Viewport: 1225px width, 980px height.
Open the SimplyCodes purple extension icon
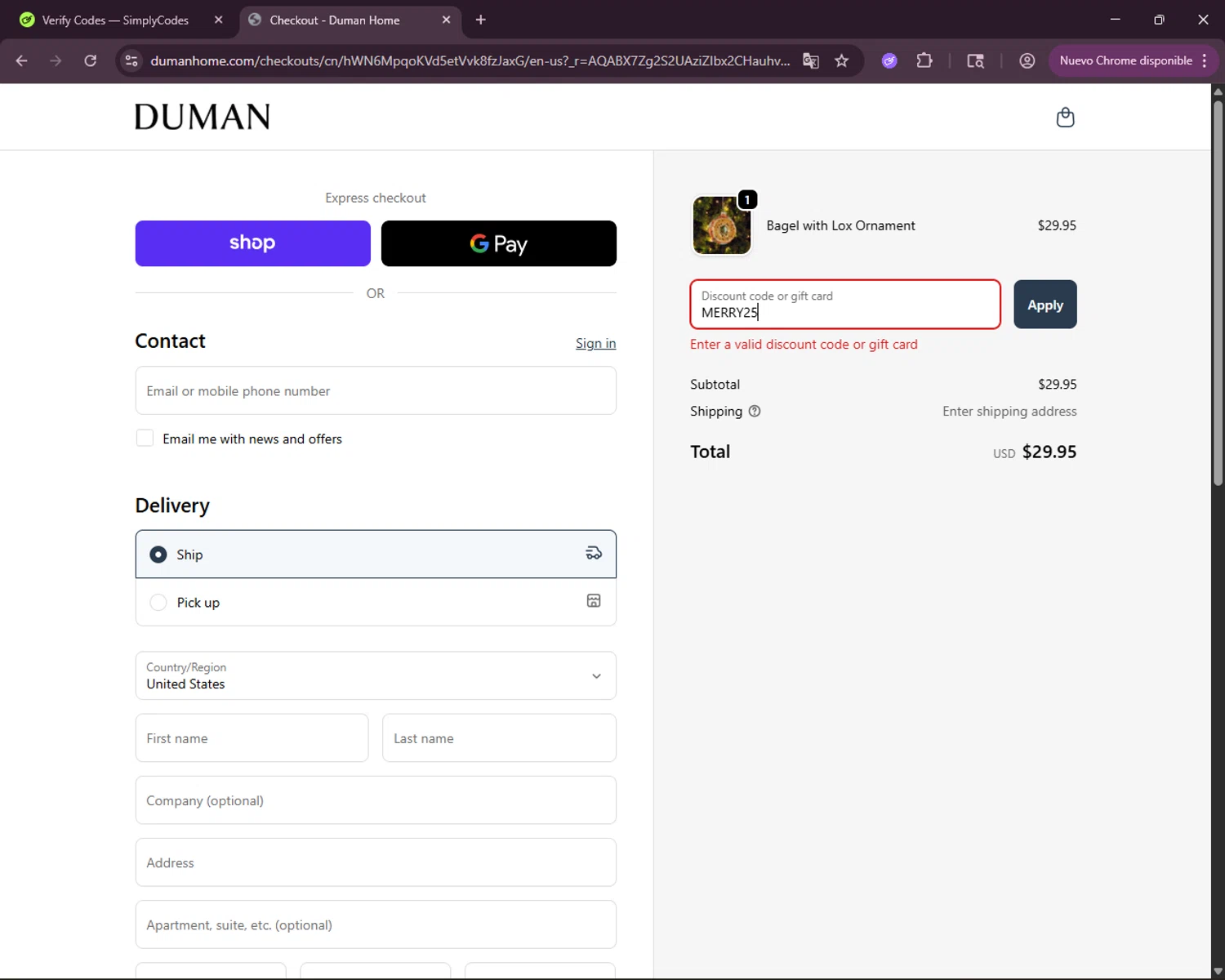889,60
